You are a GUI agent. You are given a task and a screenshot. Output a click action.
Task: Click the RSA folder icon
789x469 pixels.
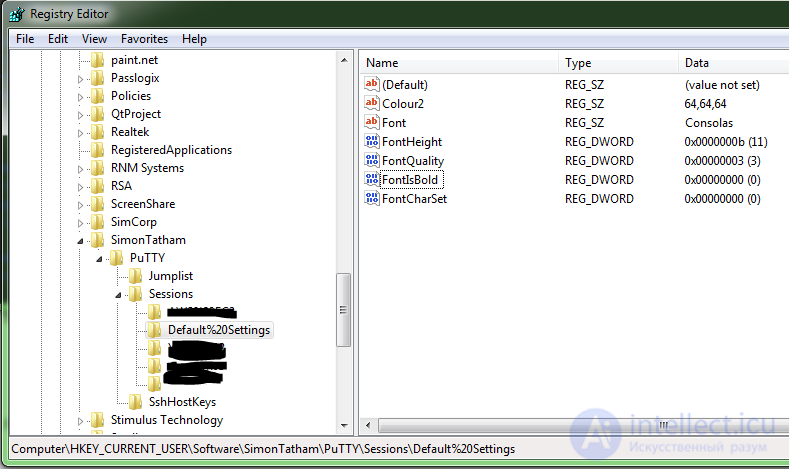click(x=98, y=186)
